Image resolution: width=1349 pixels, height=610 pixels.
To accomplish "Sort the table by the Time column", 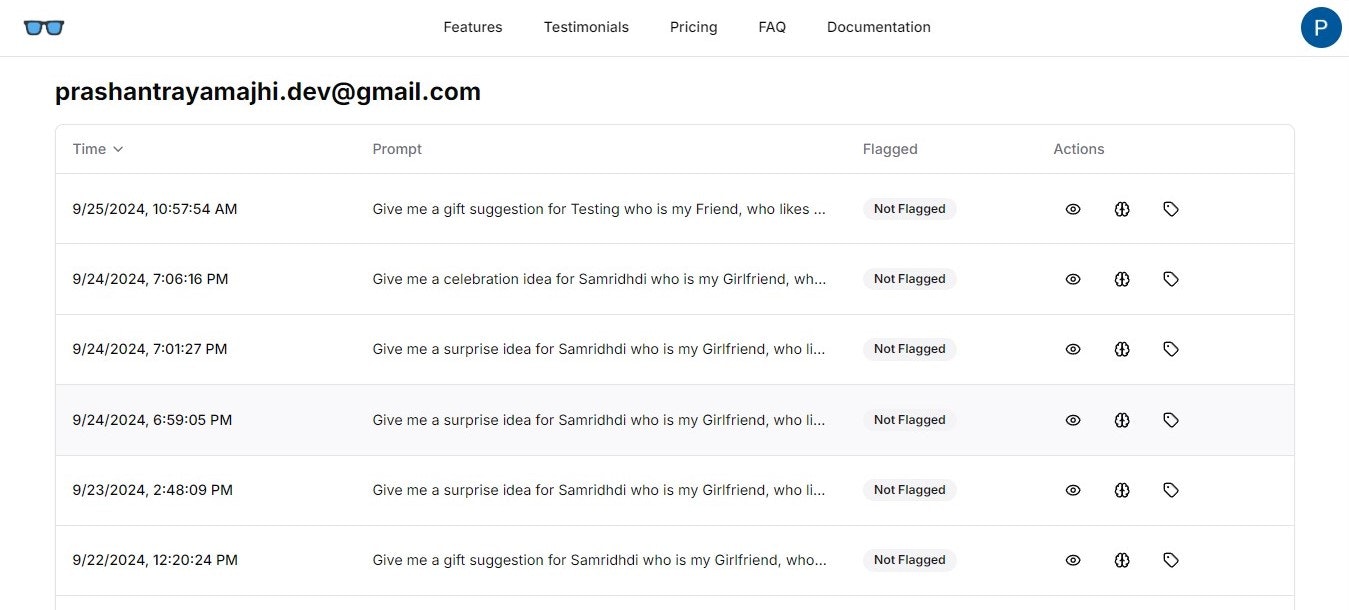I will pyautogui.click(x=98, y=149).
